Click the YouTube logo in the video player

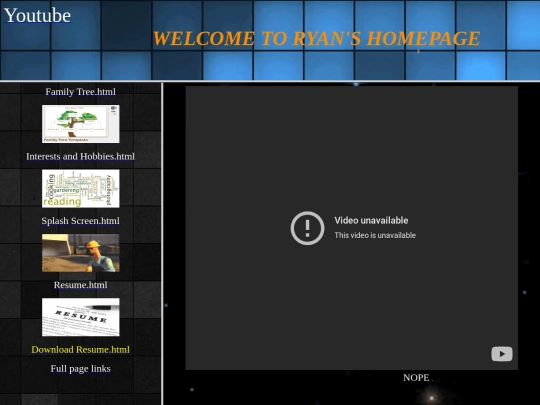[x=502, y=354]
